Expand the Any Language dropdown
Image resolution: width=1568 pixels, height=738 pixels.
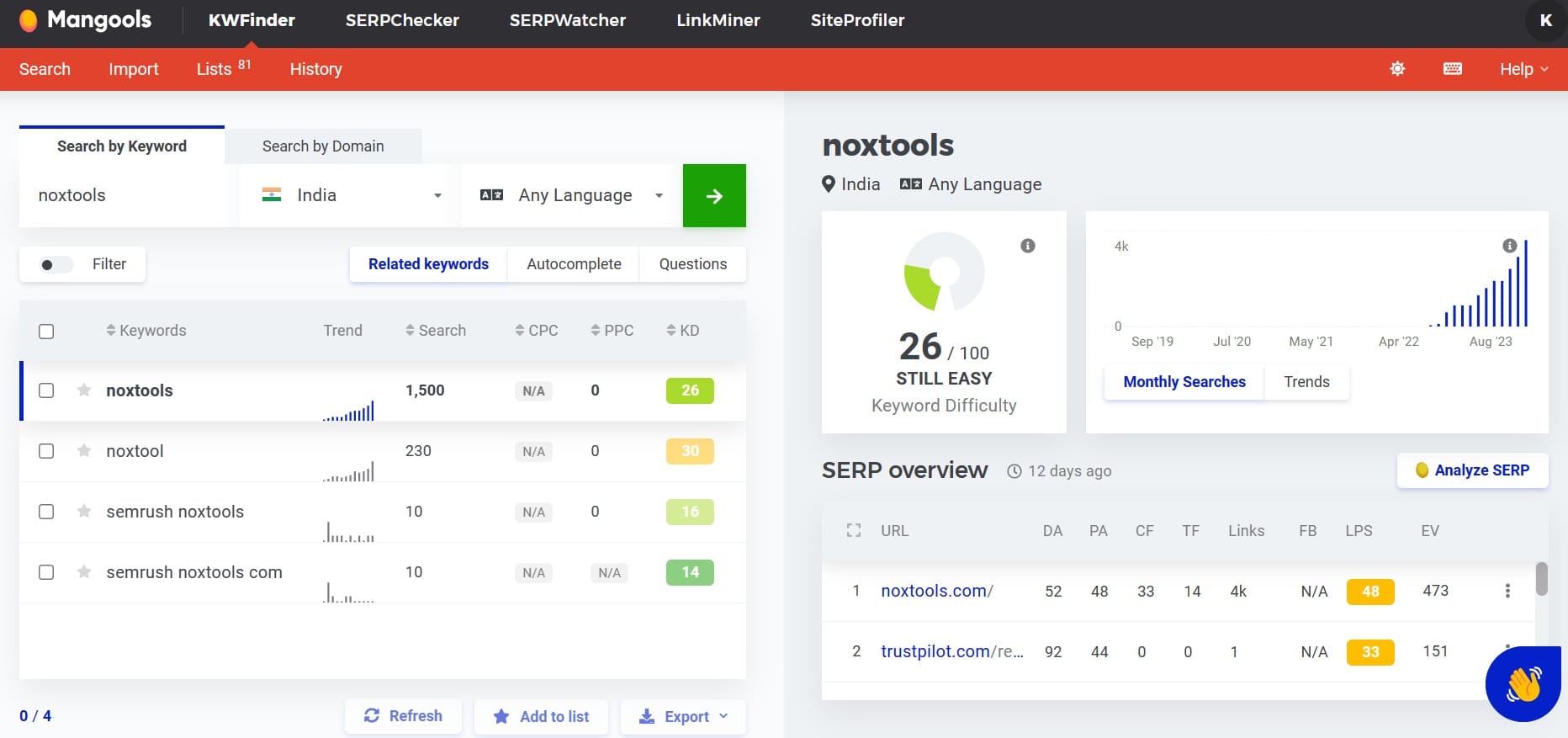pyautogui.click(x=572, y=195)
